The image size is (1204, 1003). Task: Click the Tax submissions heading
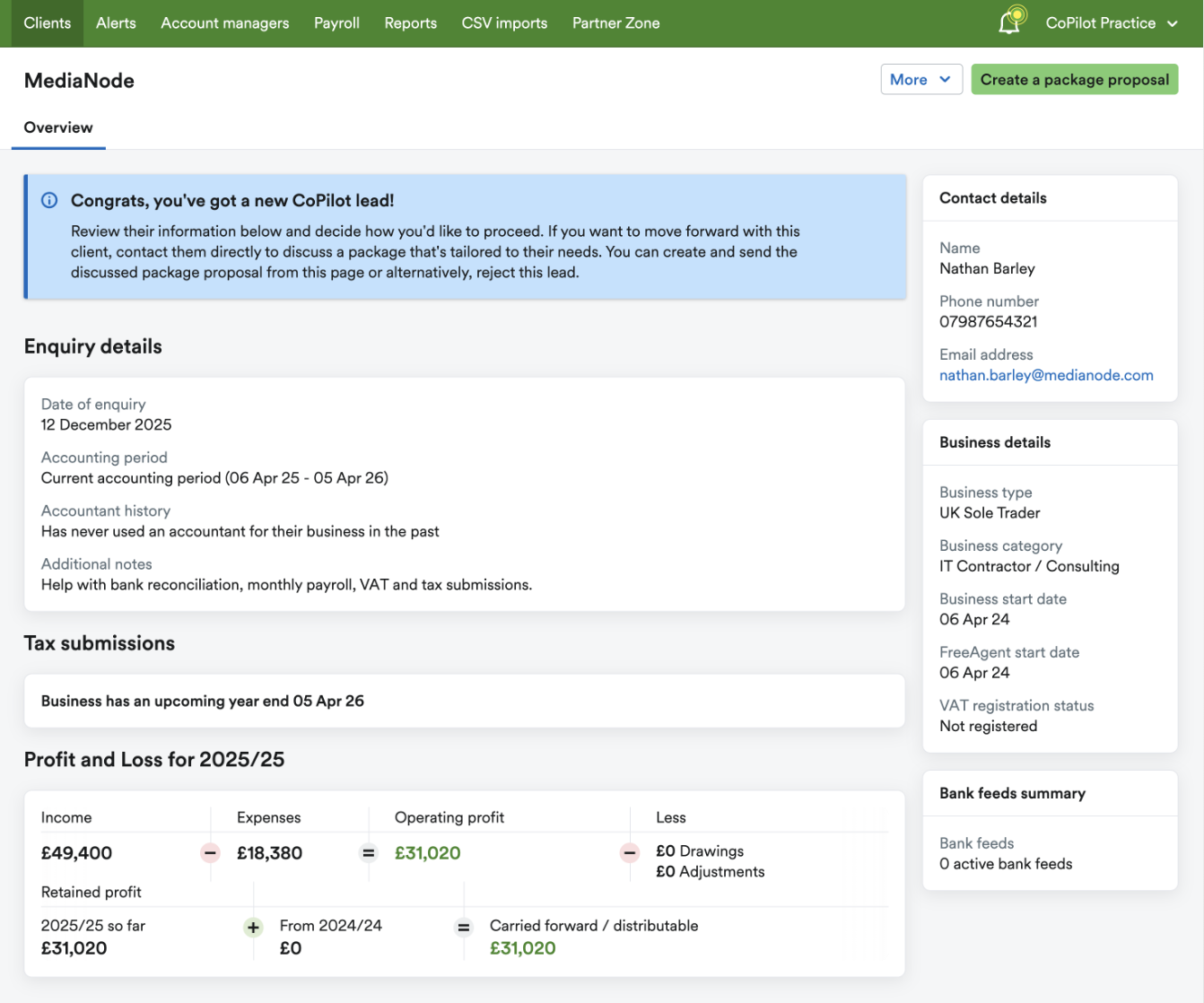click(100, 643)
